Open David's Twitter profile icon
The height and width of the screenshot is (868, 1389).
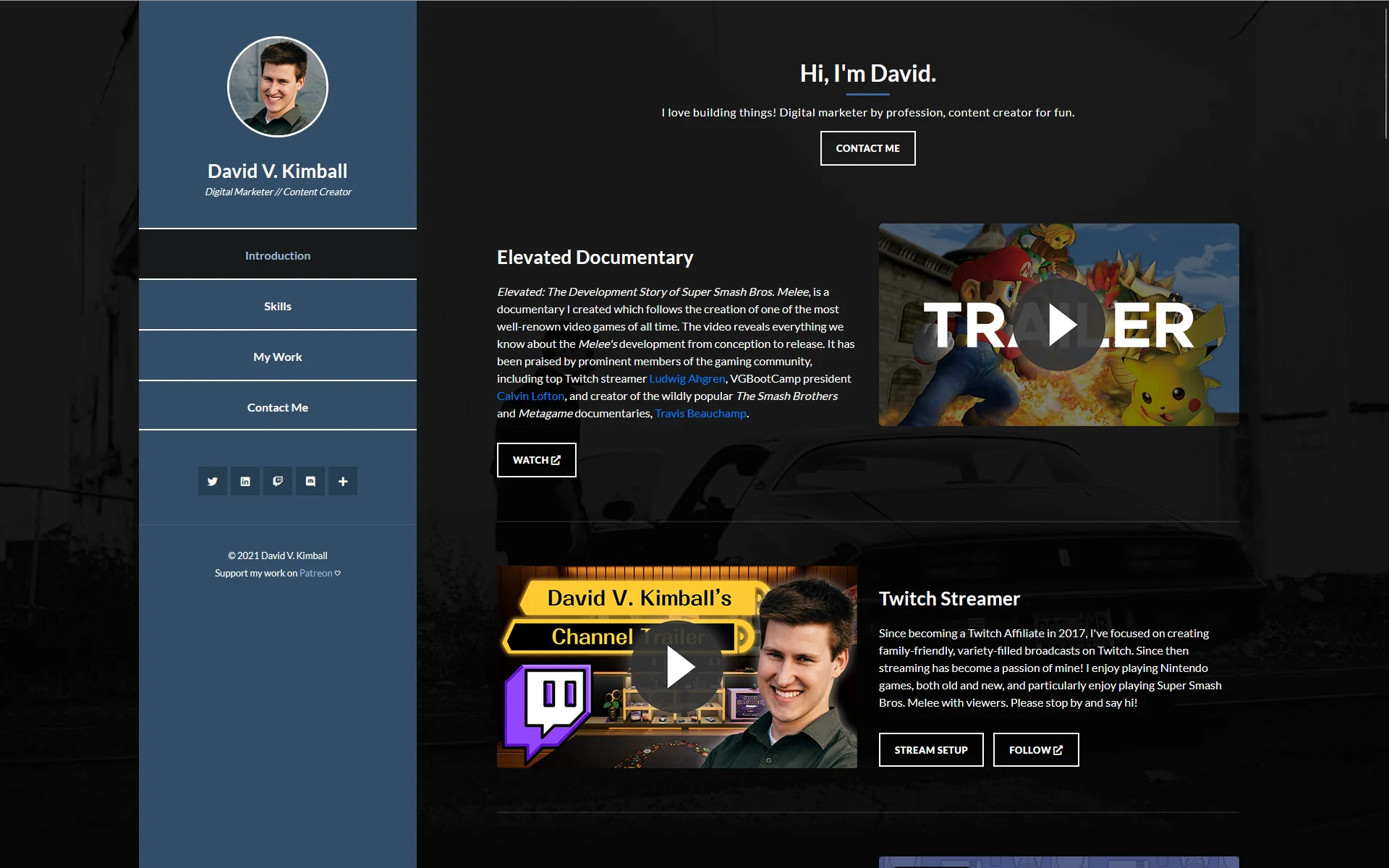[x=212, y=481]
